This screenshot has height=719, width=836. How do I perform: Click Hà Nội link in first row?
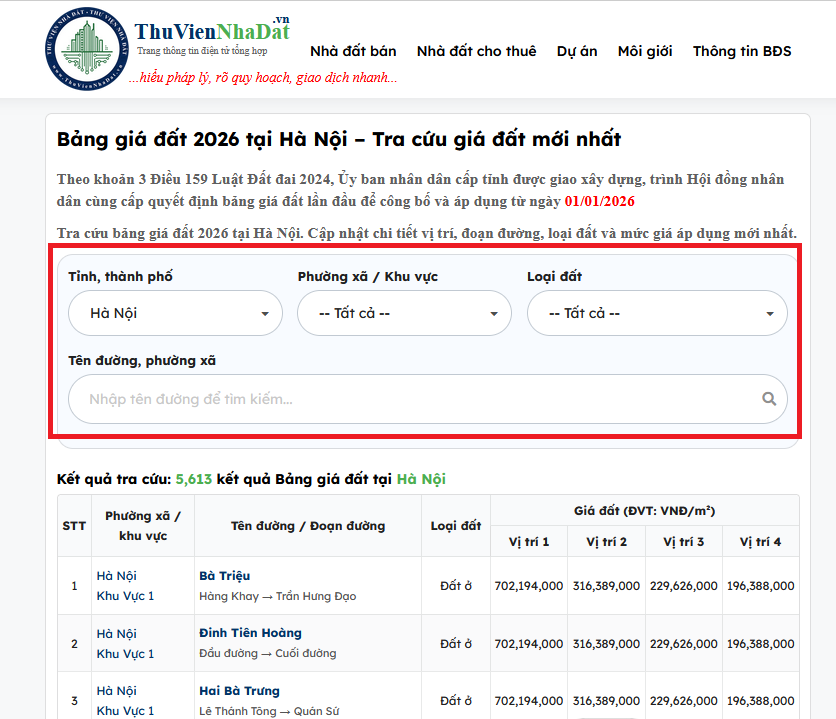(x=116, y=576)
